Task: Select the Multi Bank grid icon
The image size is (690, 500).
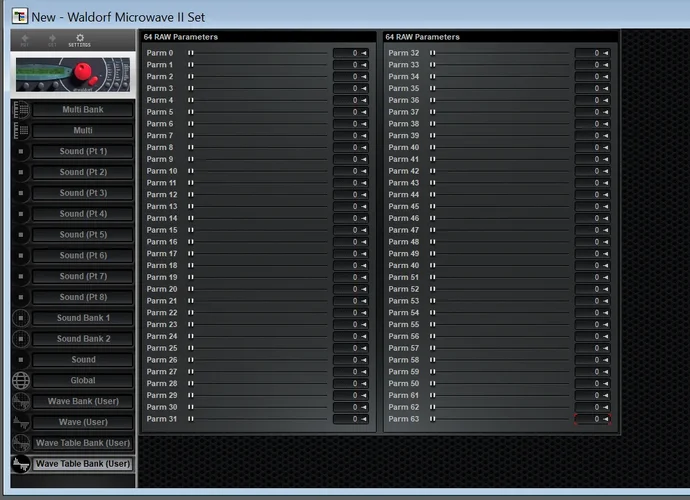Action: click(x=21, y=110)
